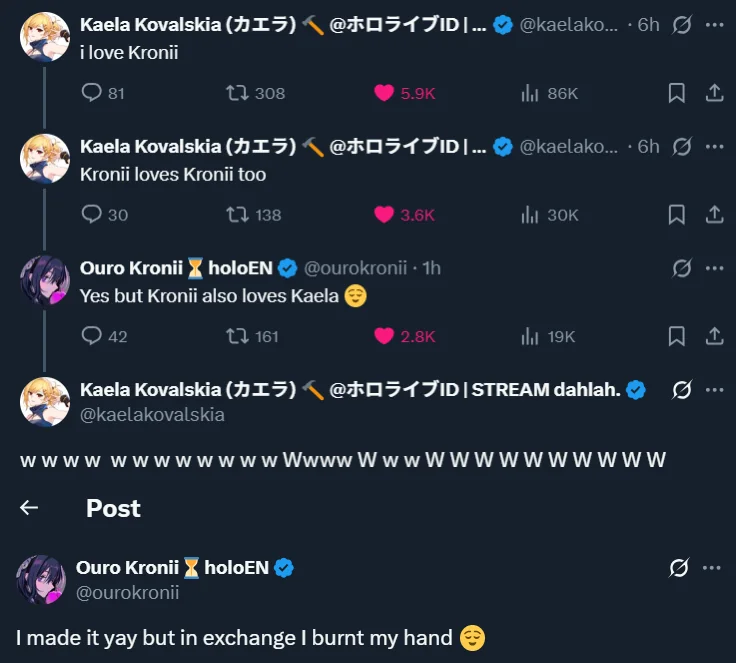View analytics of 86K views tweet
Image resolution: width=736 pixels, height=663 pixels.
[x=530, y=93]
